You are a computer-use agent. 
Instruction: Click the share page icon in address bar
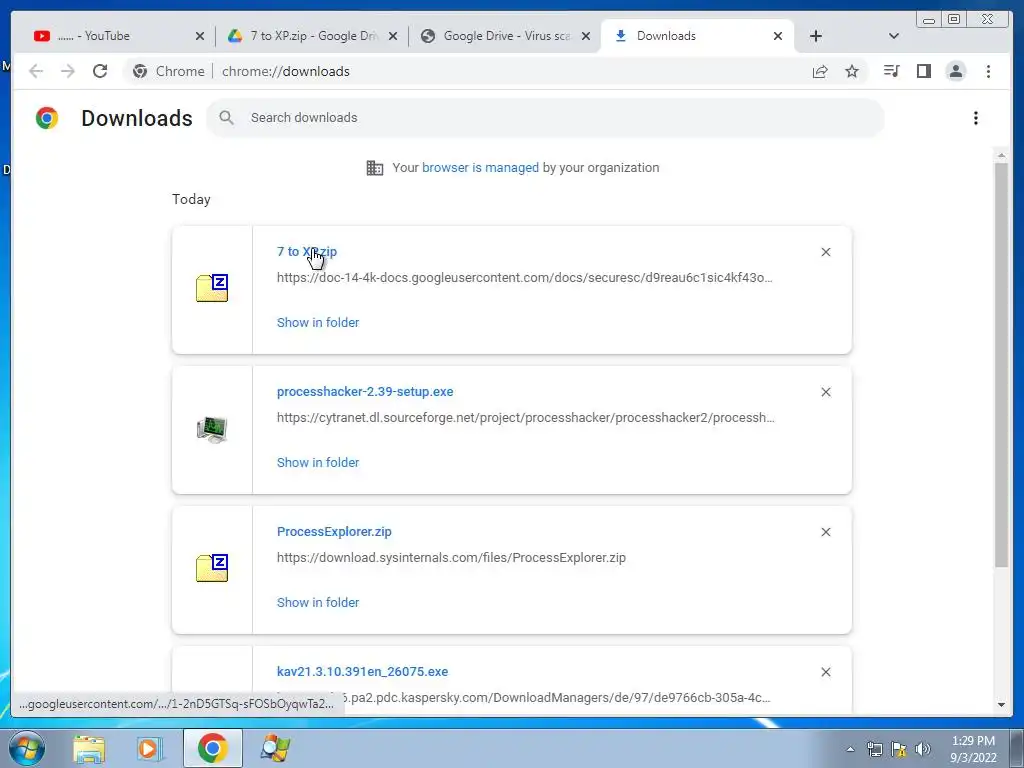pyautogui.click(x=820, y=71)
